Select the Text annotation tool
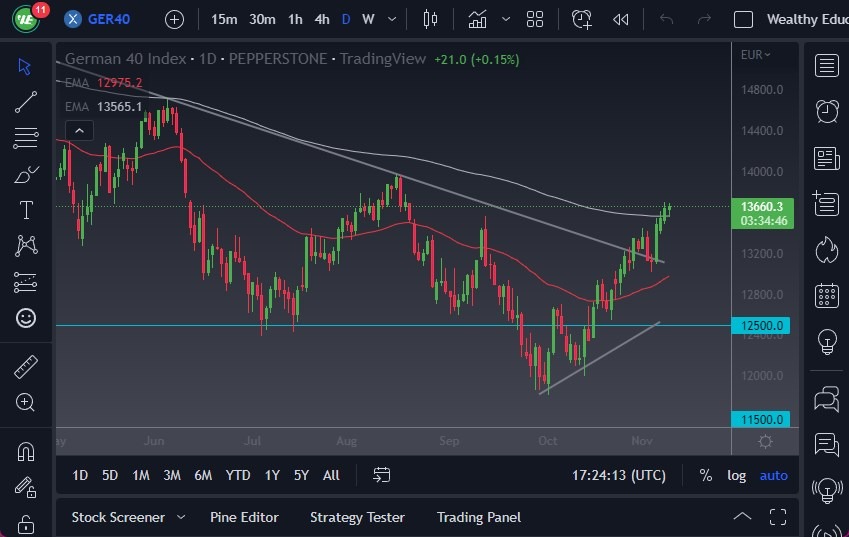The width and height of the screenshot is (849, 537). (x=25, y=210)
